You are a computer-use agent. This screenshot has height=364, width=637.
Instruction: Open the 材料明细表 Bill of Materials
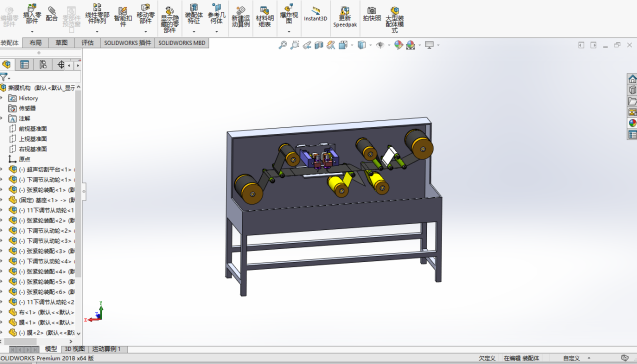[264, 16]
